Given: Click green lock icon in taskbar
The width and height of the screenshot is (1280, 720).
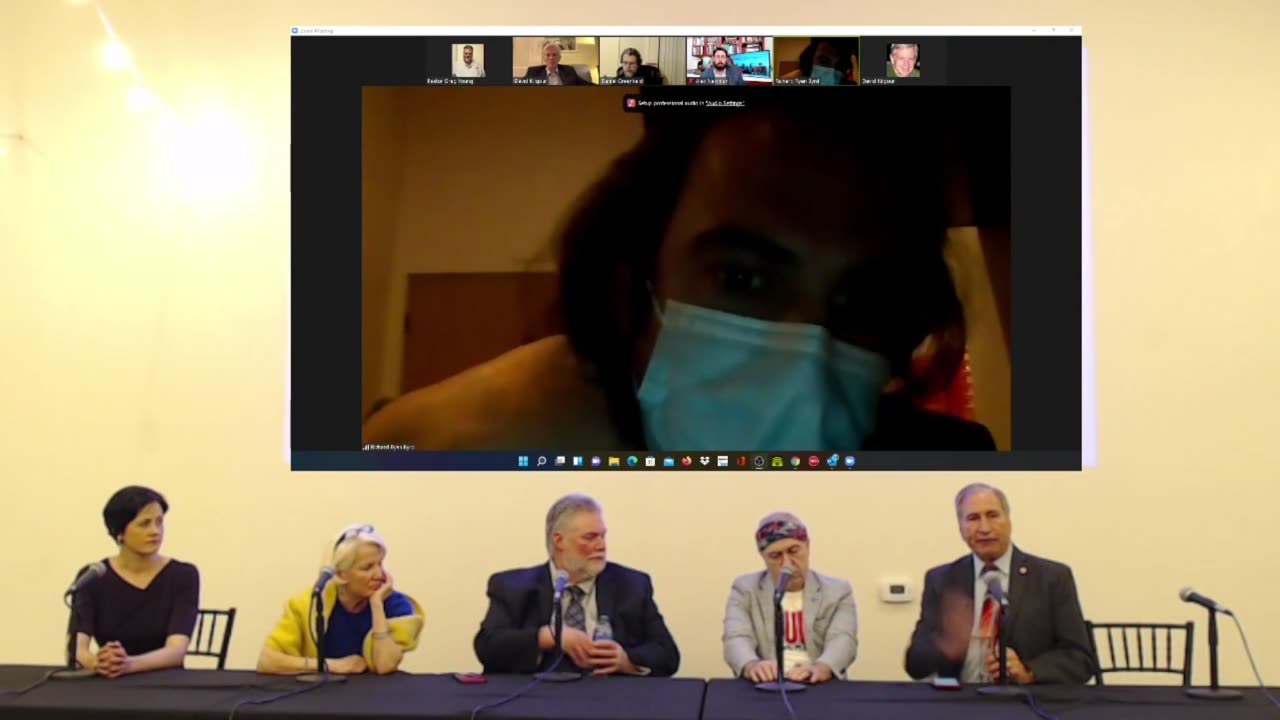Looking at the screenshot, I should 777,461.
